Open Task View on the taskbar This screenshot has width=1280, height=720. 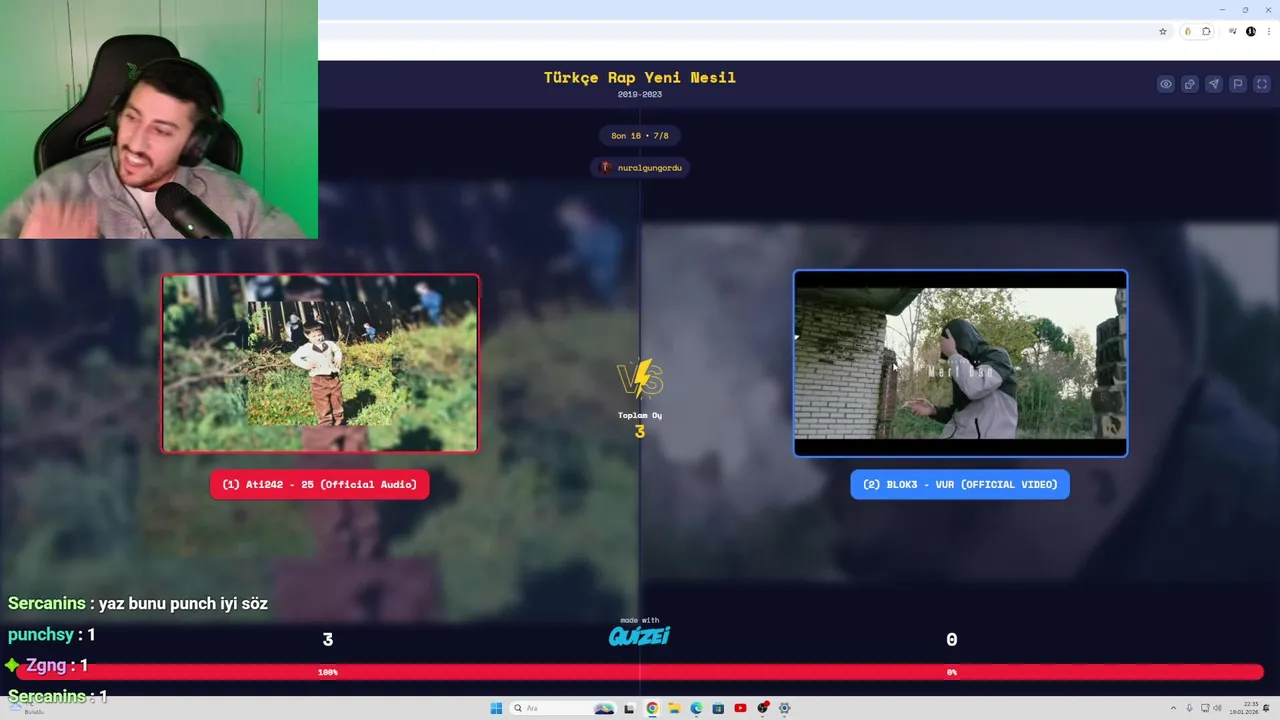[x=629, y=708]
